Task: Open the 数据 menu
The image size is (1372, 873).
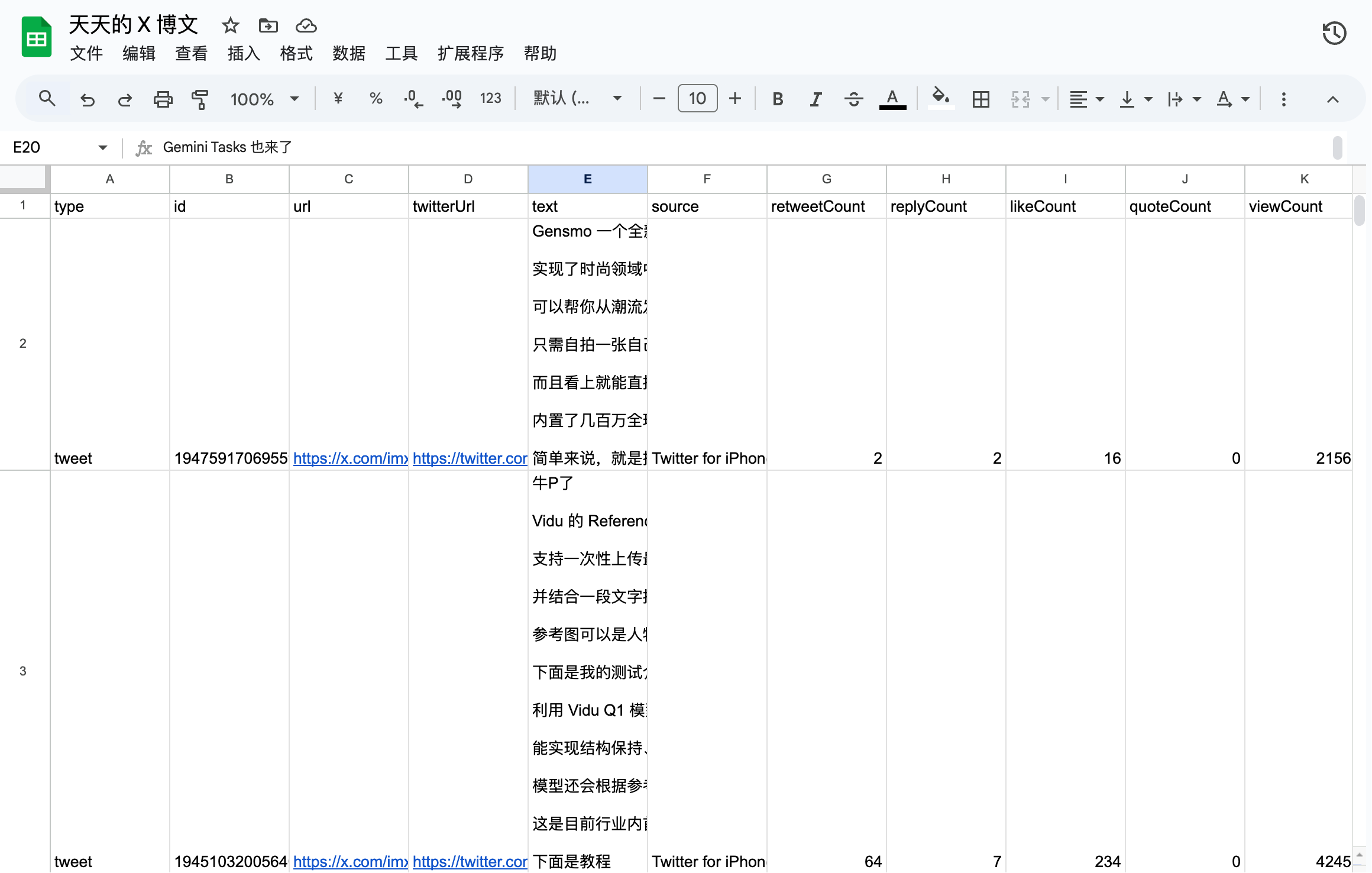Action: tap(348, 53)
